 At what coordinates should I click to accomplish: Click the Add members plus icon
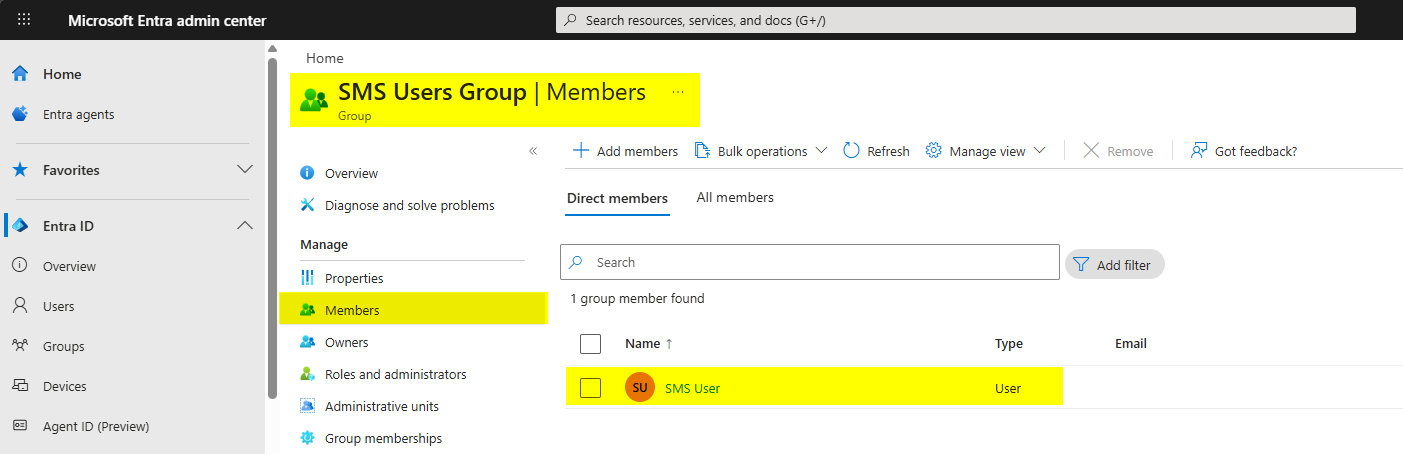[x=580, y=151]
